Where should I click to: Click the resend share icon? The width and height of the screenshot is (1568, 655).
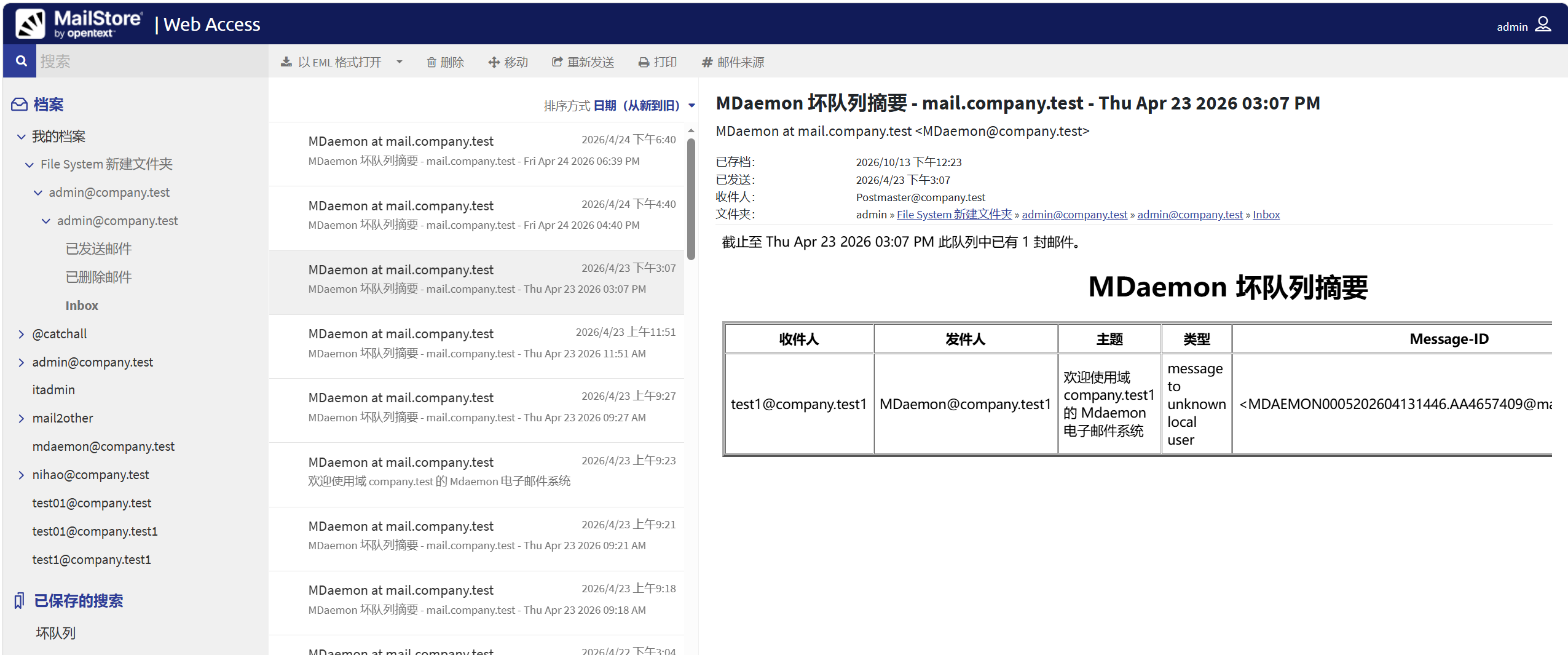(557, 62)
